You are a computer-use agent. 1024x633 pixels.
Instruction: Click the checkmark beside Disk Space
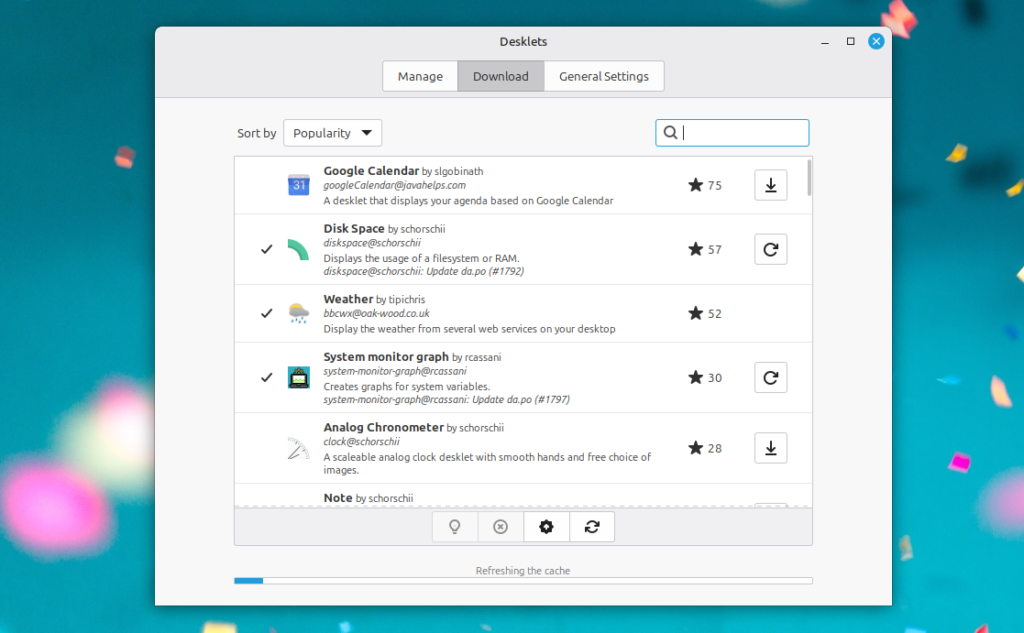(266, 249)
